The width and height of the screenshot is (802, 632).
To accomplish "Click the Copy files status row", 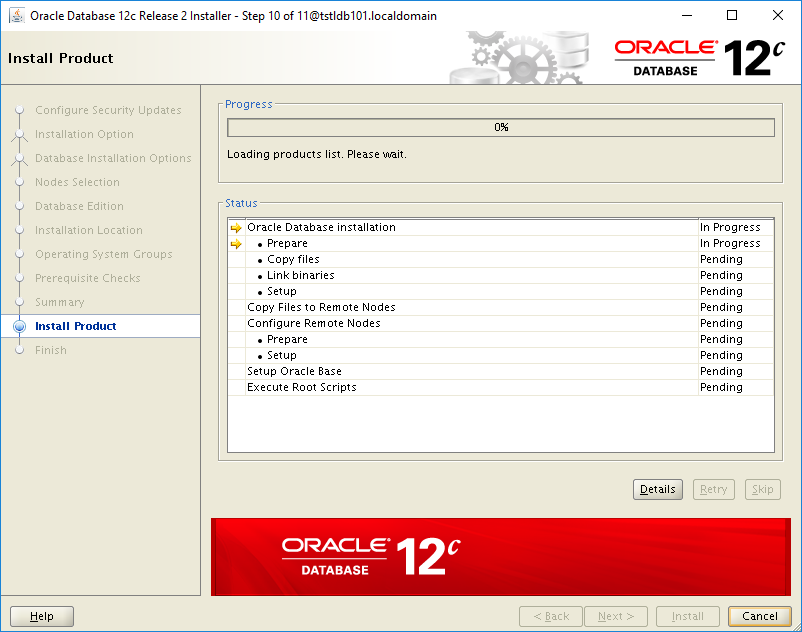I will [x=501, y=259].
